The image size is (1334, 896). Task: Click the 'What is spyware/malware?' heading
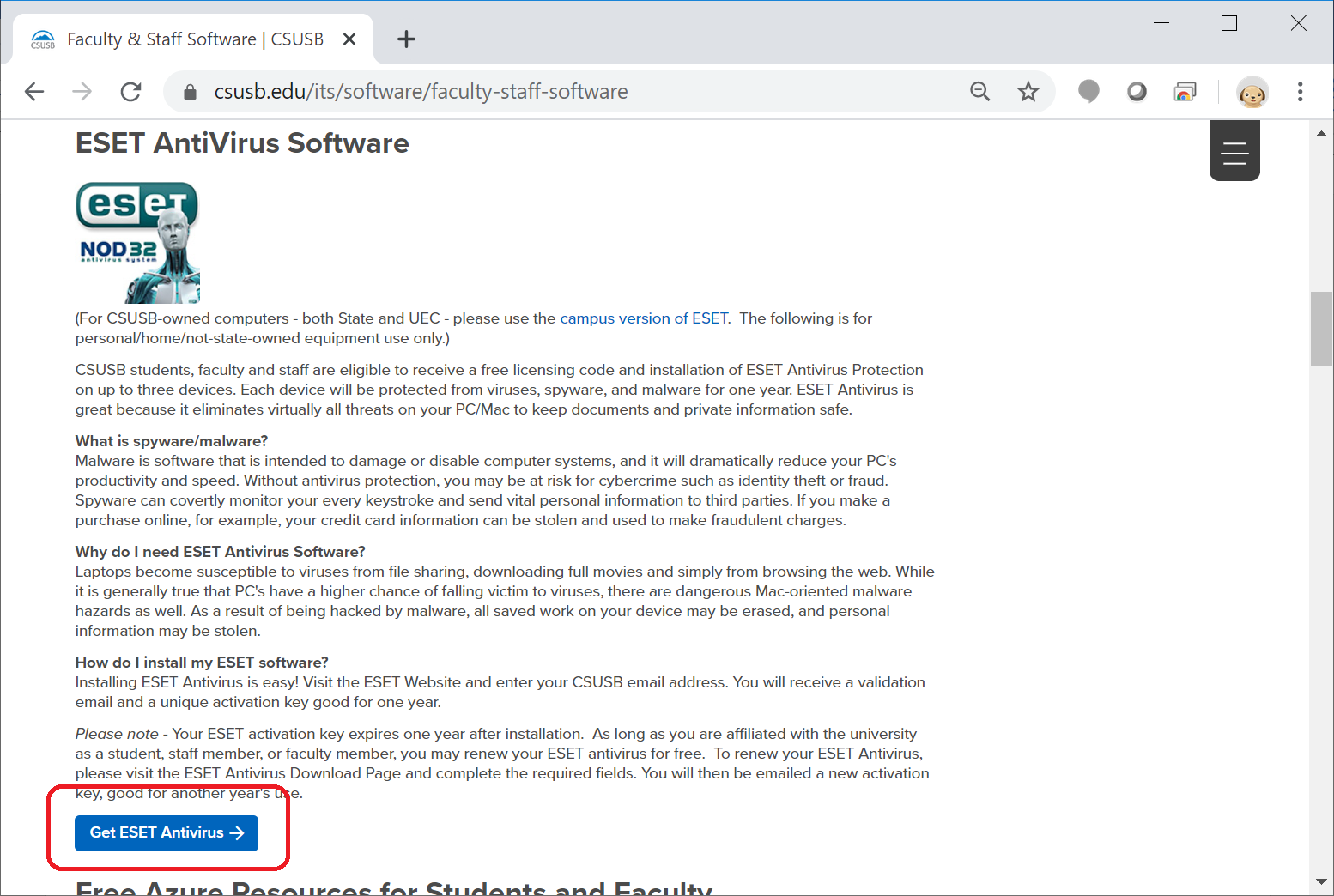(172, 441)
